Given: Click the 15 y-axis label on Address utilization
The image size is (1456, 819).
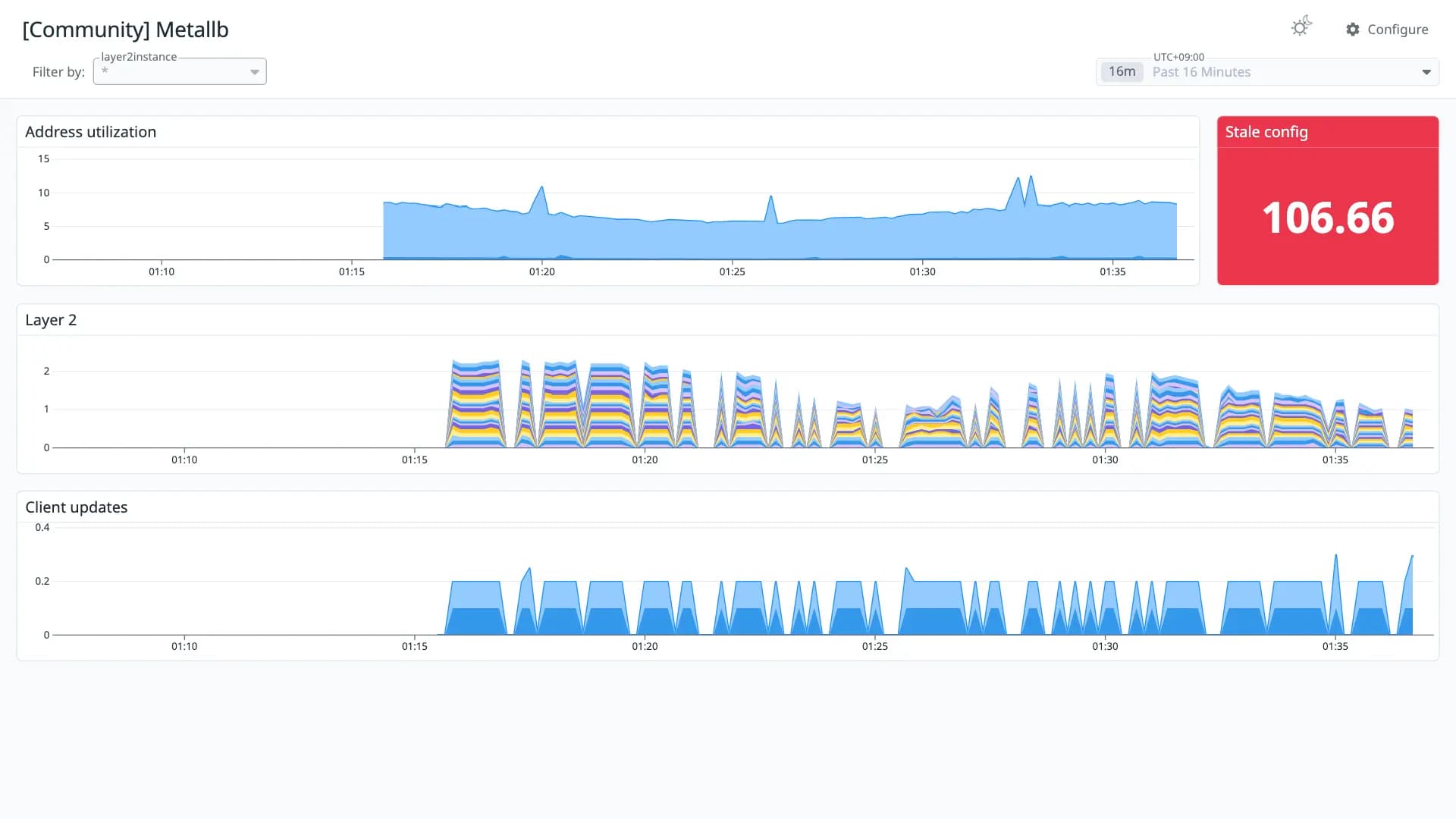Looking at the screenshot, I should (x=44, y=158).
